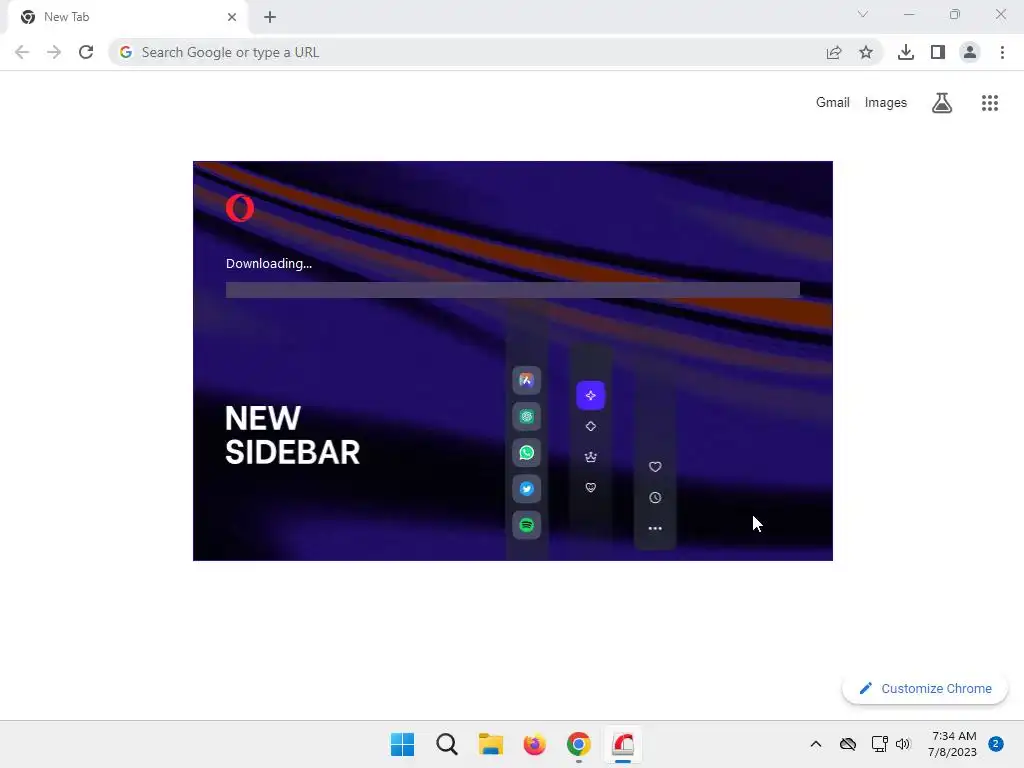Screen dimensions: 1024x768
Task: Click the Aria icon in sidebar preview
Action: [526, 380]
